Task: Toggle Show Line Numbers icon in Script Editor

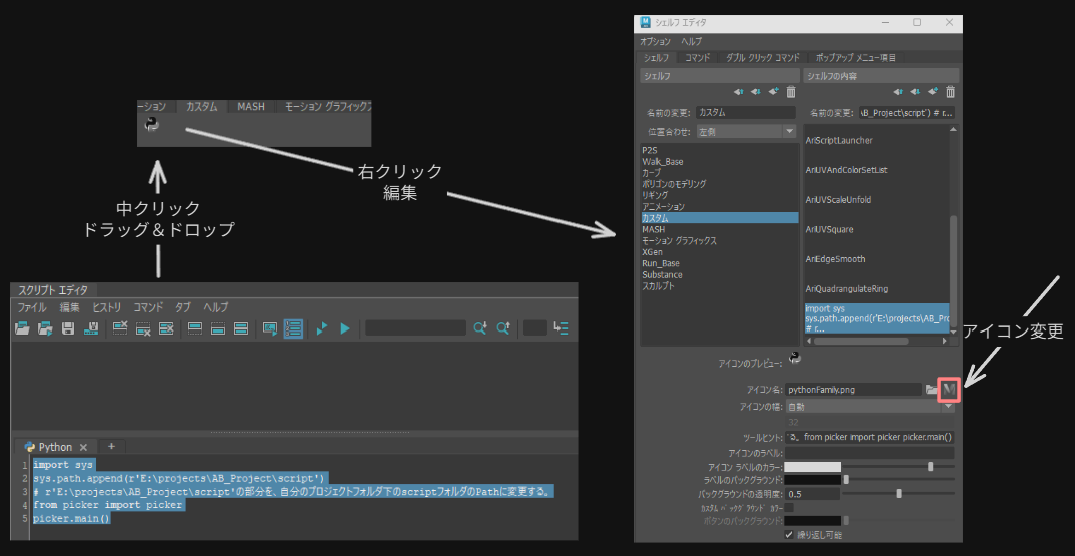Action: point(292,328)
